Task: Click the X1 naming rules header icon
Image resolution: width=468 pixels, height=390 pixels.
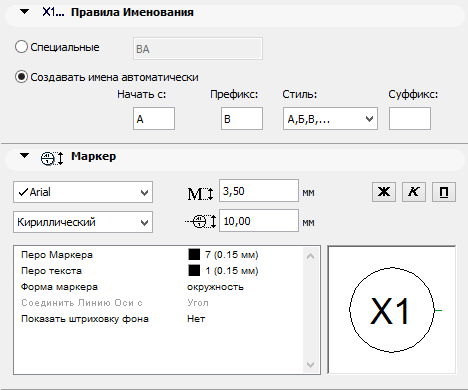Action: (x=53, y=12)
